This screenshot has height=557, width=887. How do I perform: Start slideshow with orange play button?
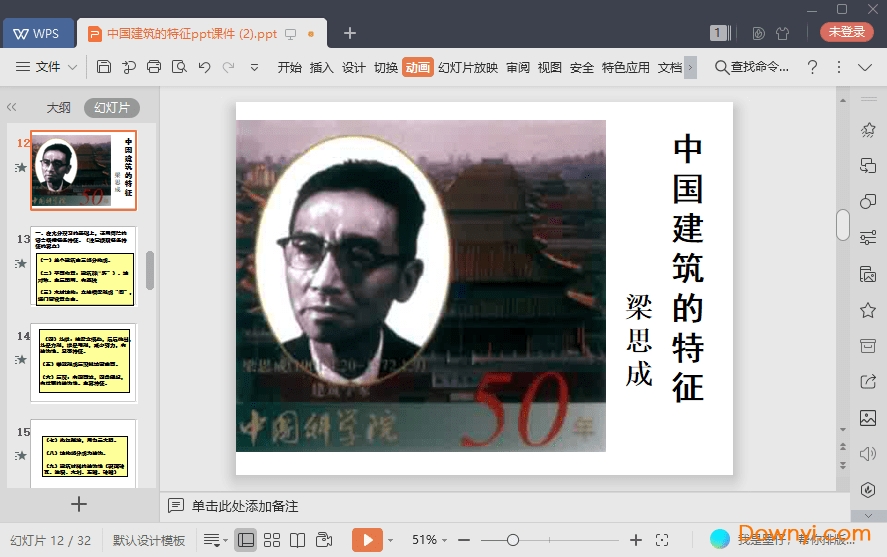[367, 540]
